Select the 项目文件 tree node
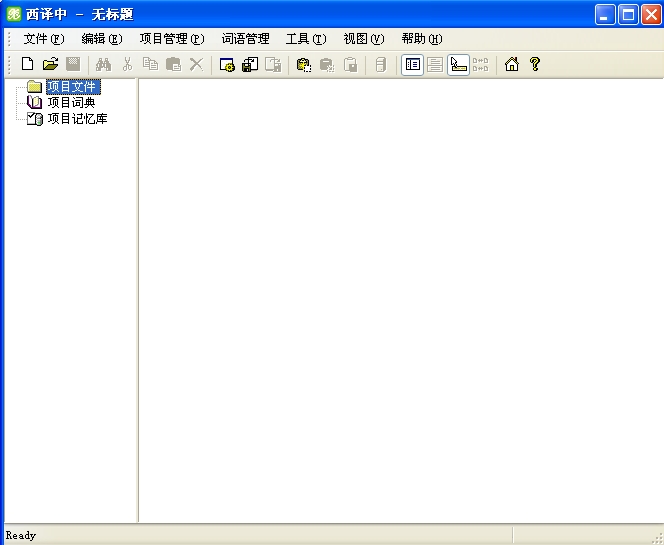 (x=73, y=87)
